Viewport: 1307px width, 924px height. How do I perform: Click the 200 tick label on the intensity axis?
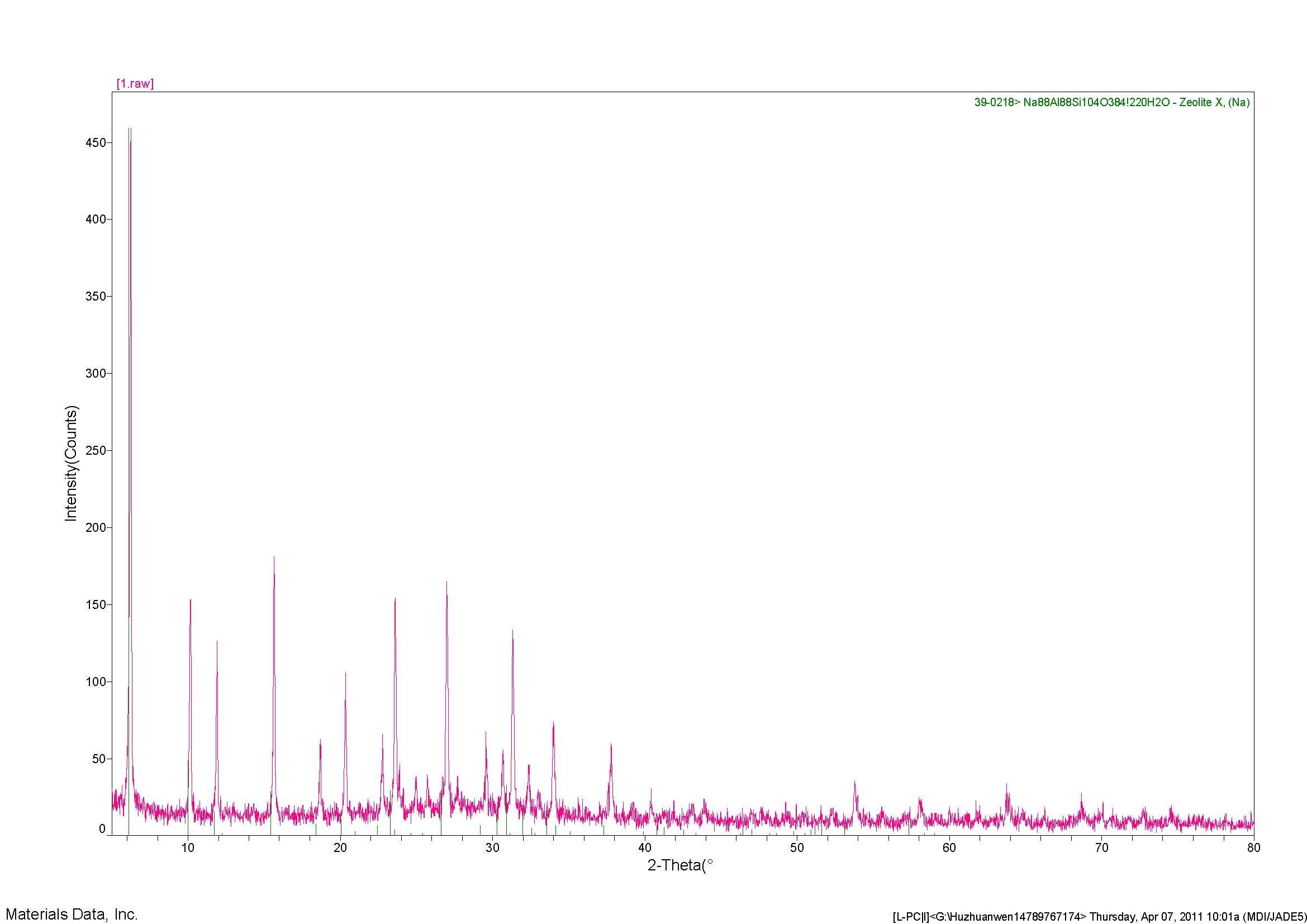coord(96,527)
